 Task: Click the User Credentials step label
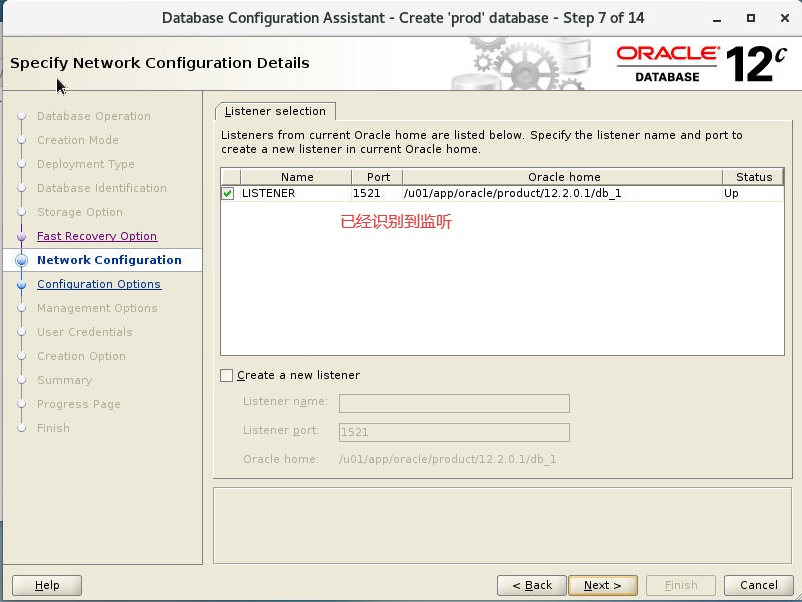pos(85,332)
